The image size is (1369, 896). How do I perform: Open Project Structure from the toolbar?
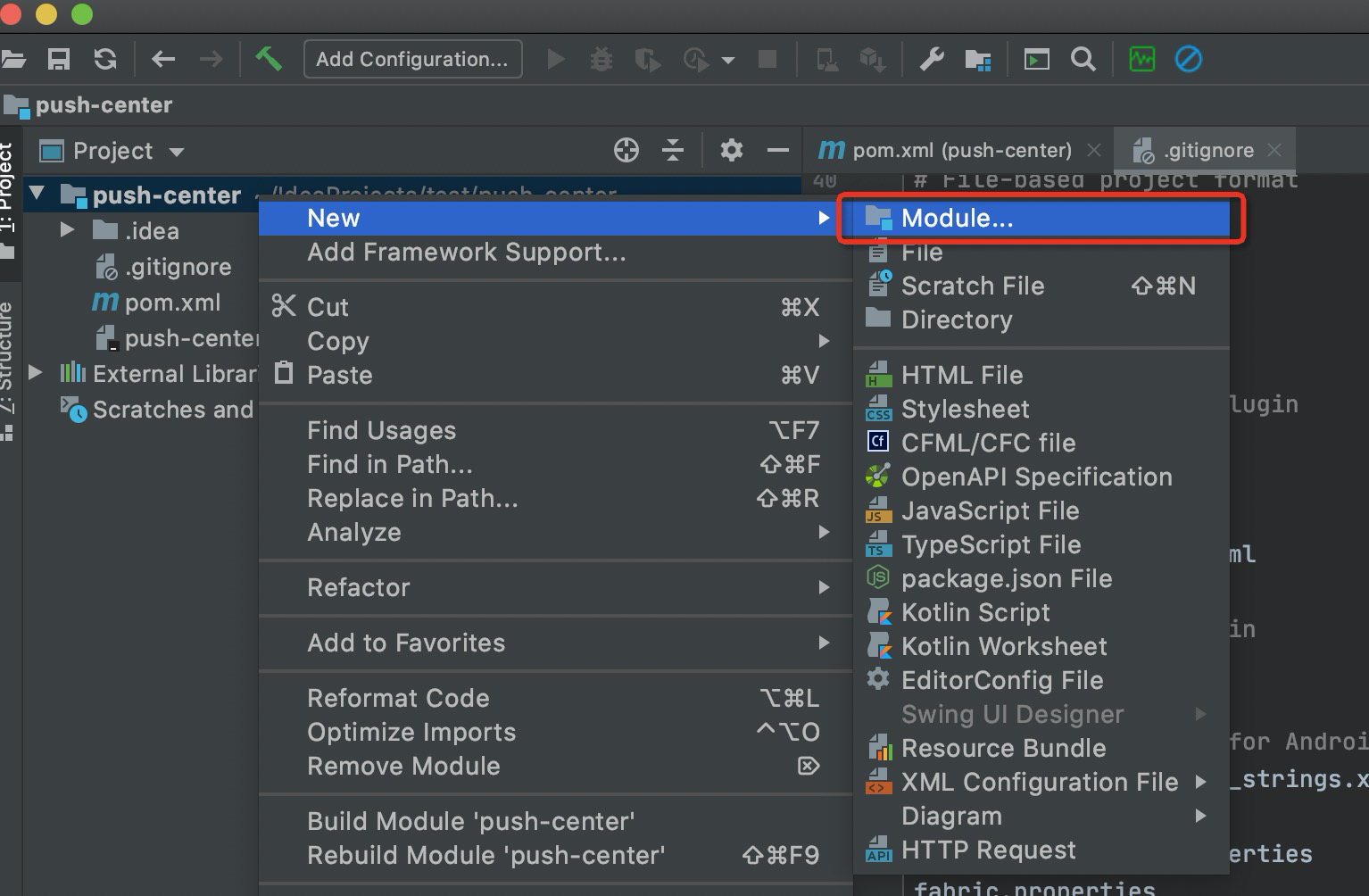978,60
